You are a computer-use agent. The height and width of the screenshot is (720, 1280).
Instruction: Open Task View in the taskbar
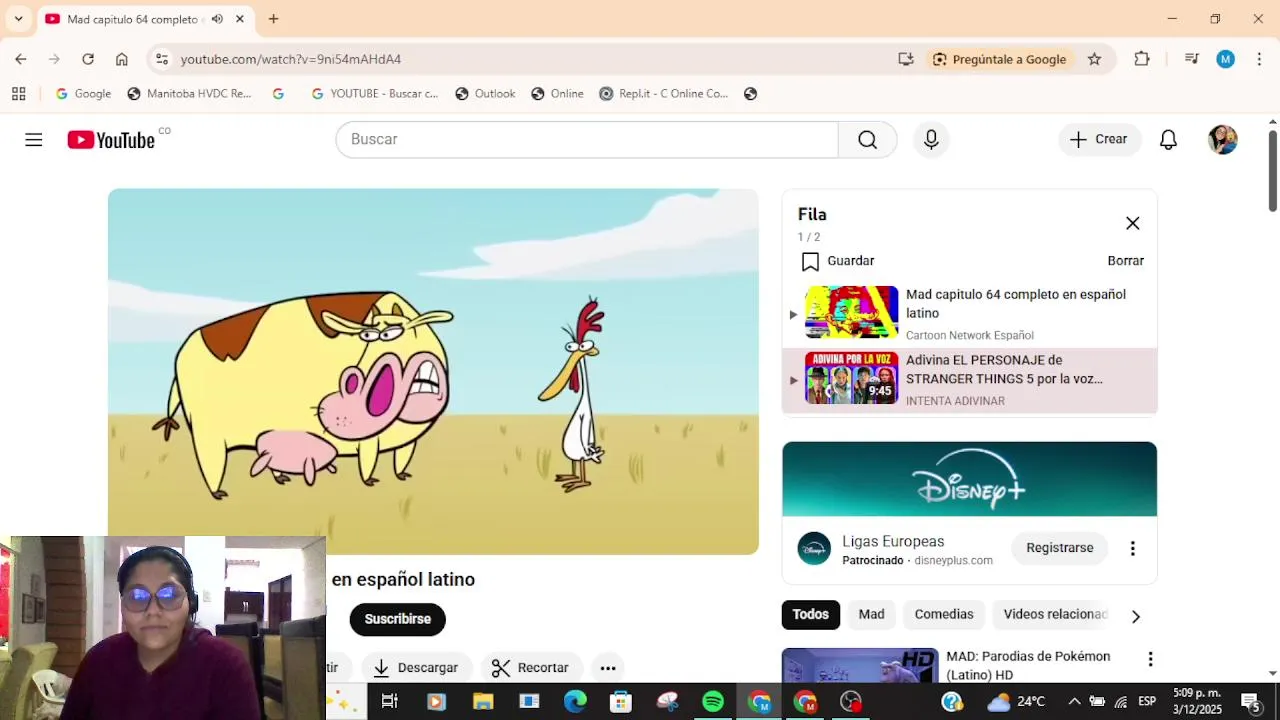[390, 702]
